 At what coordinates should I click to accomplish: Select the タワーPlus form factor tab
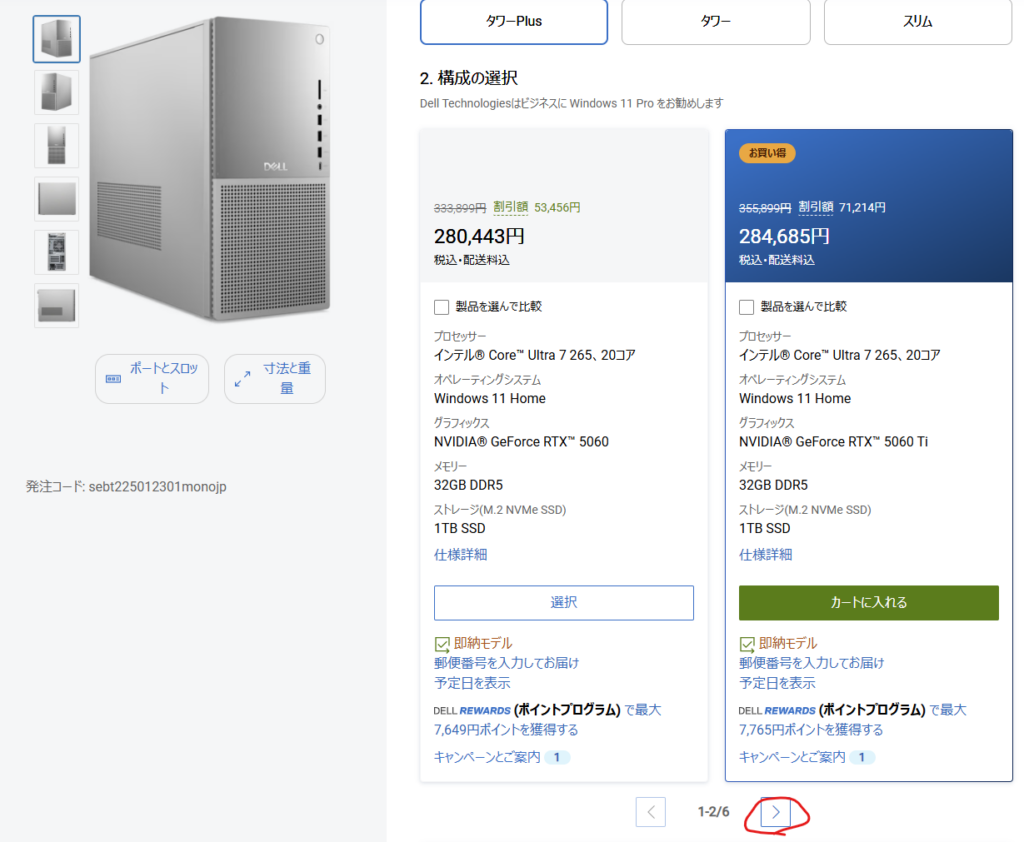click(x=514, y=22)
